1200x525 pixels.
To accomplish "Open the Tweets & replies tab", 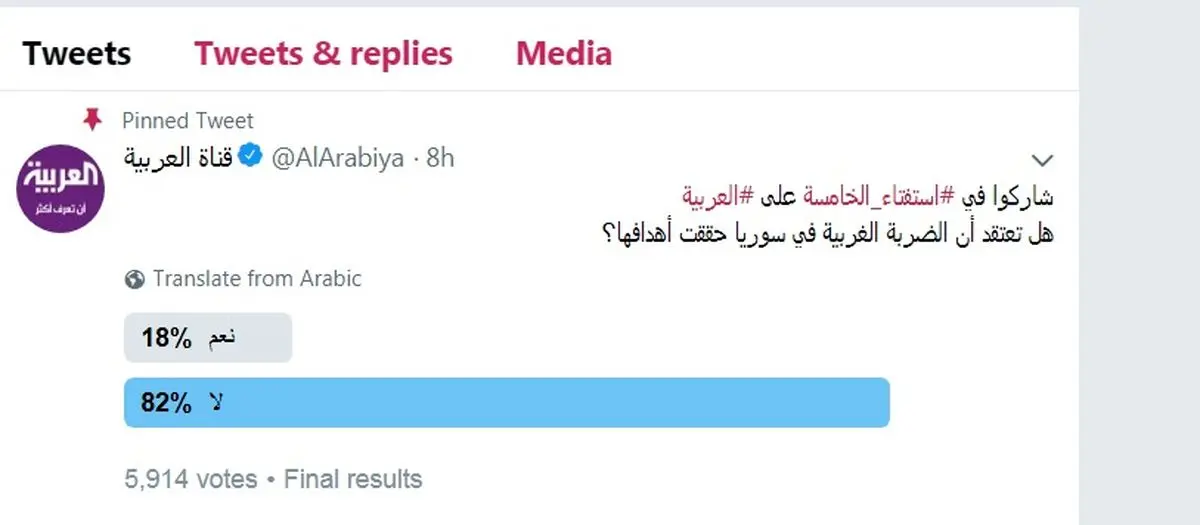I will [323, 53].
